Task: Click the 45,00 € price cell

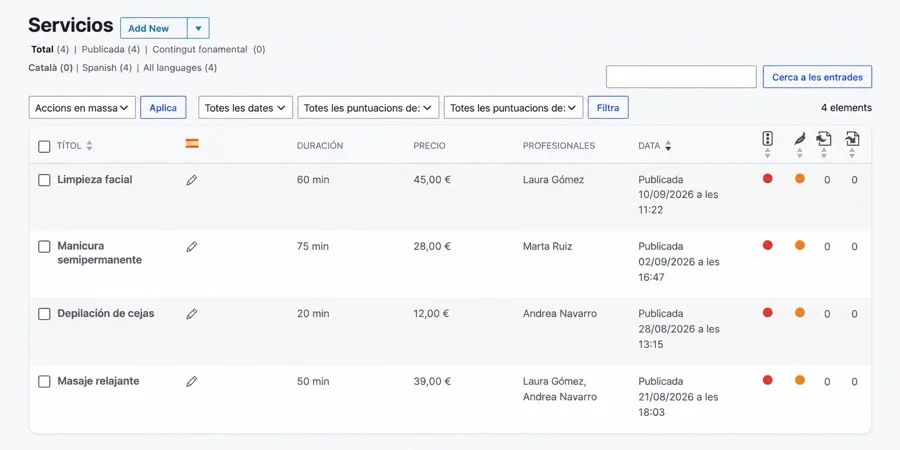Action: (x=432, y=180)
